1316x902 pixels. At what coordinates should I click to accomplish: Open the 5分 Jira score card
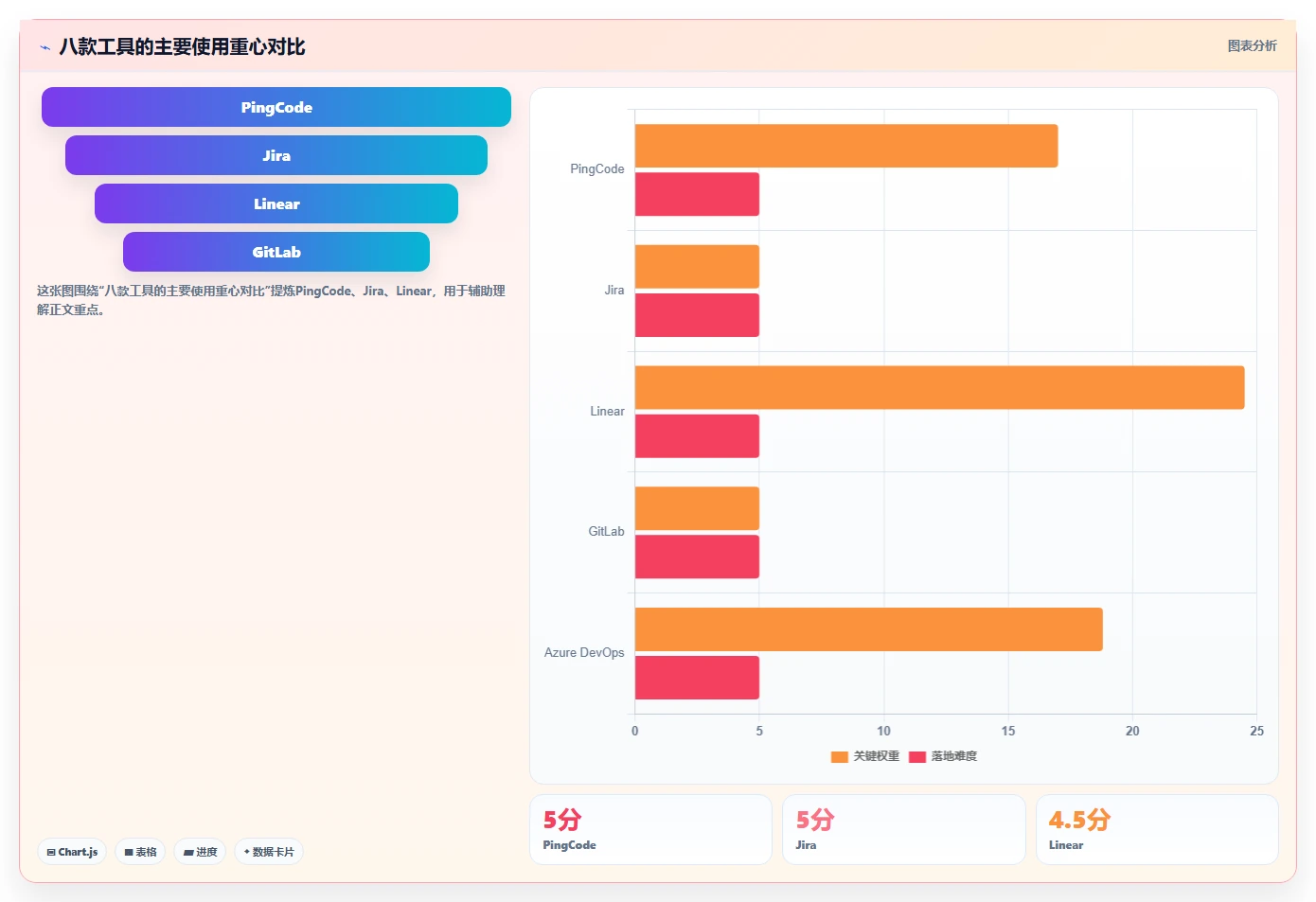[904, 829]
